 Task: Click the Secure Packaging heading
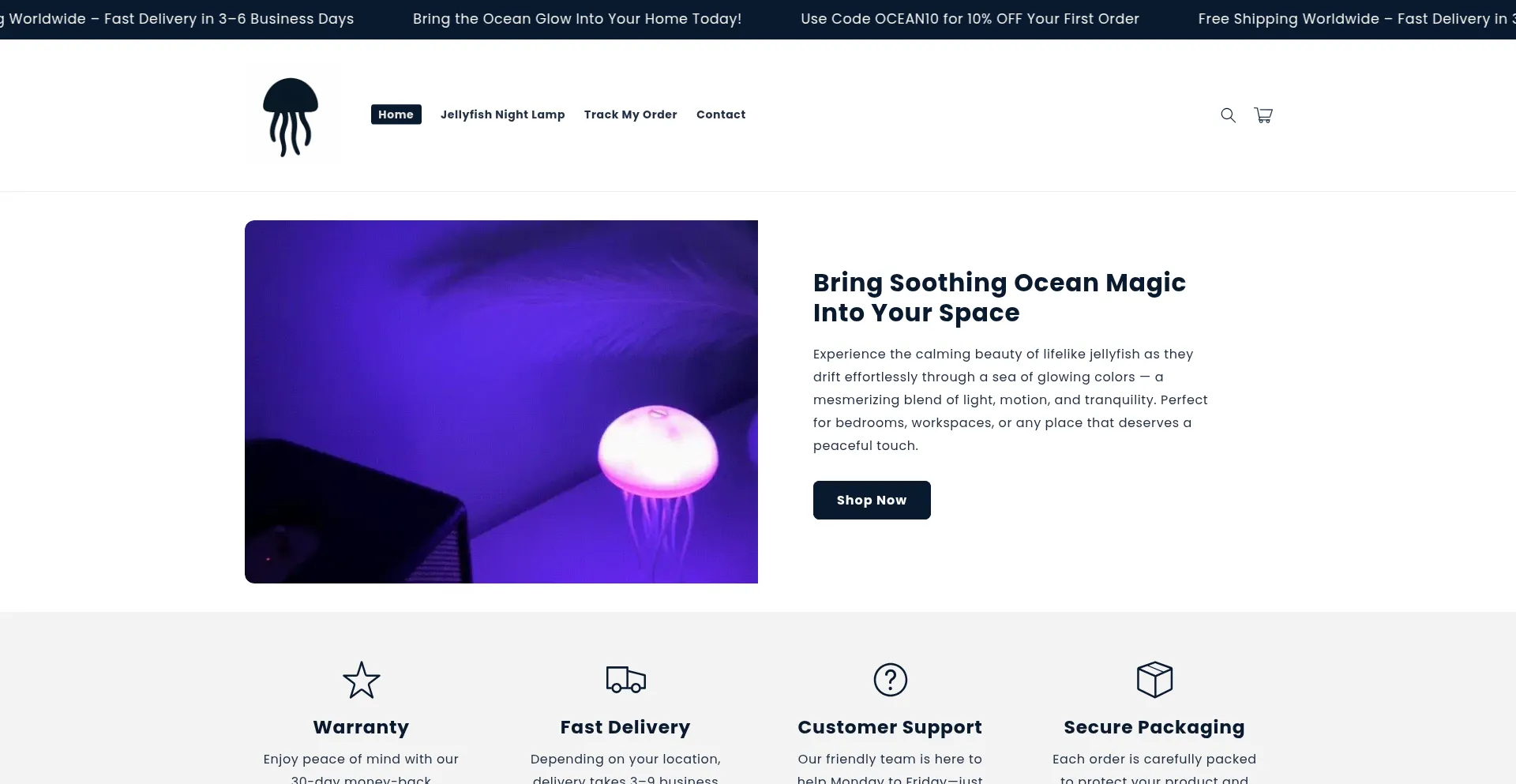tap(1154, 727)
